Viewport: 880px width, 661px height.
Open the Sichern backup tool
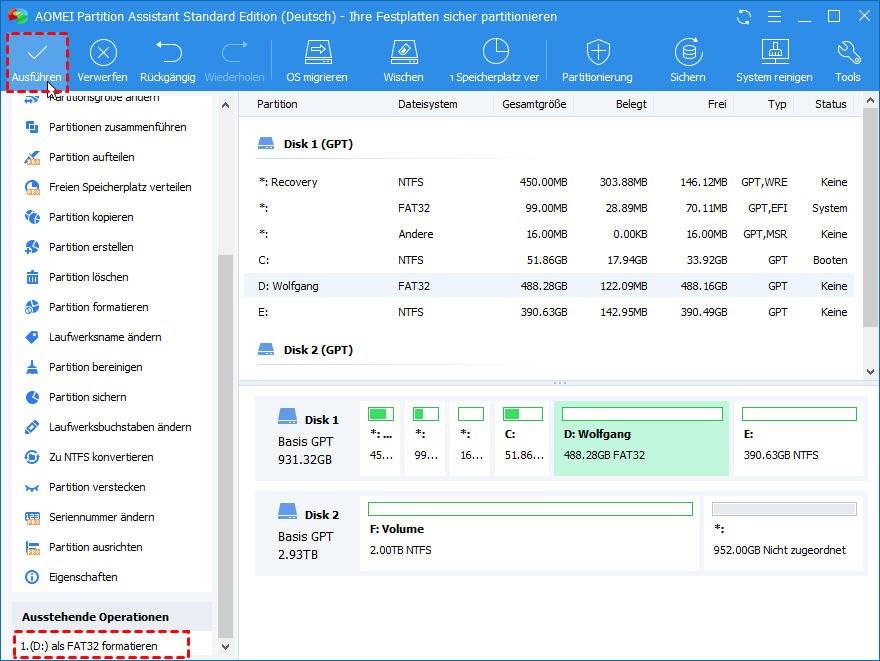tap(688, 62)
